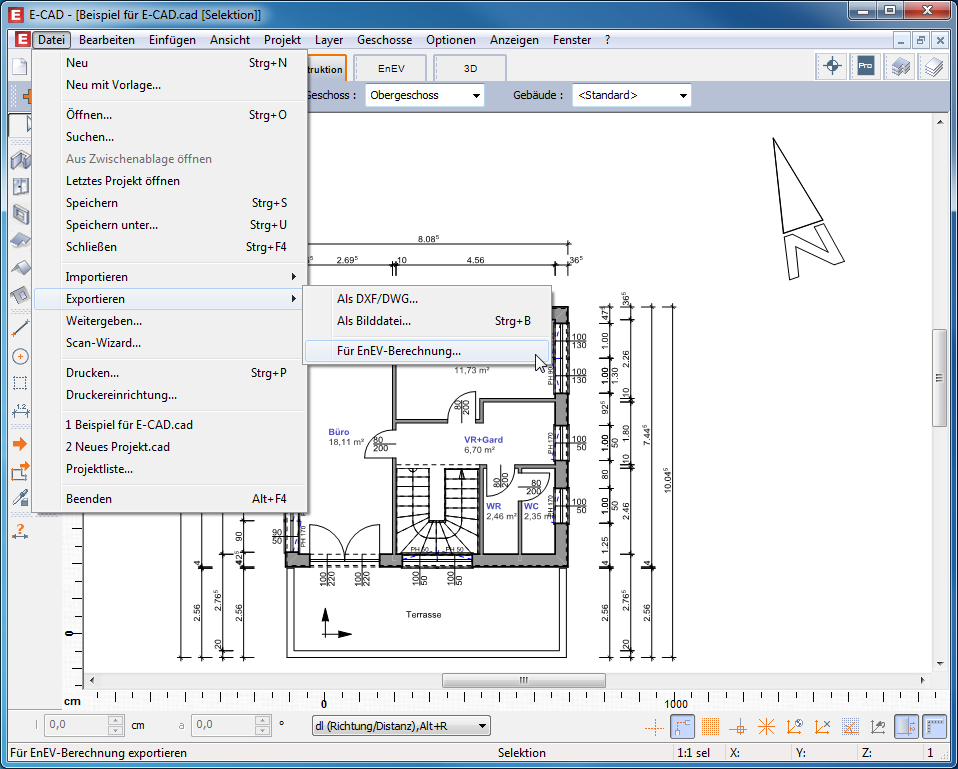Open the dl (Richtung/Distanz) input mode dropdown
Image resolution: width=958 pixels, height=769 pixels.
[x=401, y=726]
